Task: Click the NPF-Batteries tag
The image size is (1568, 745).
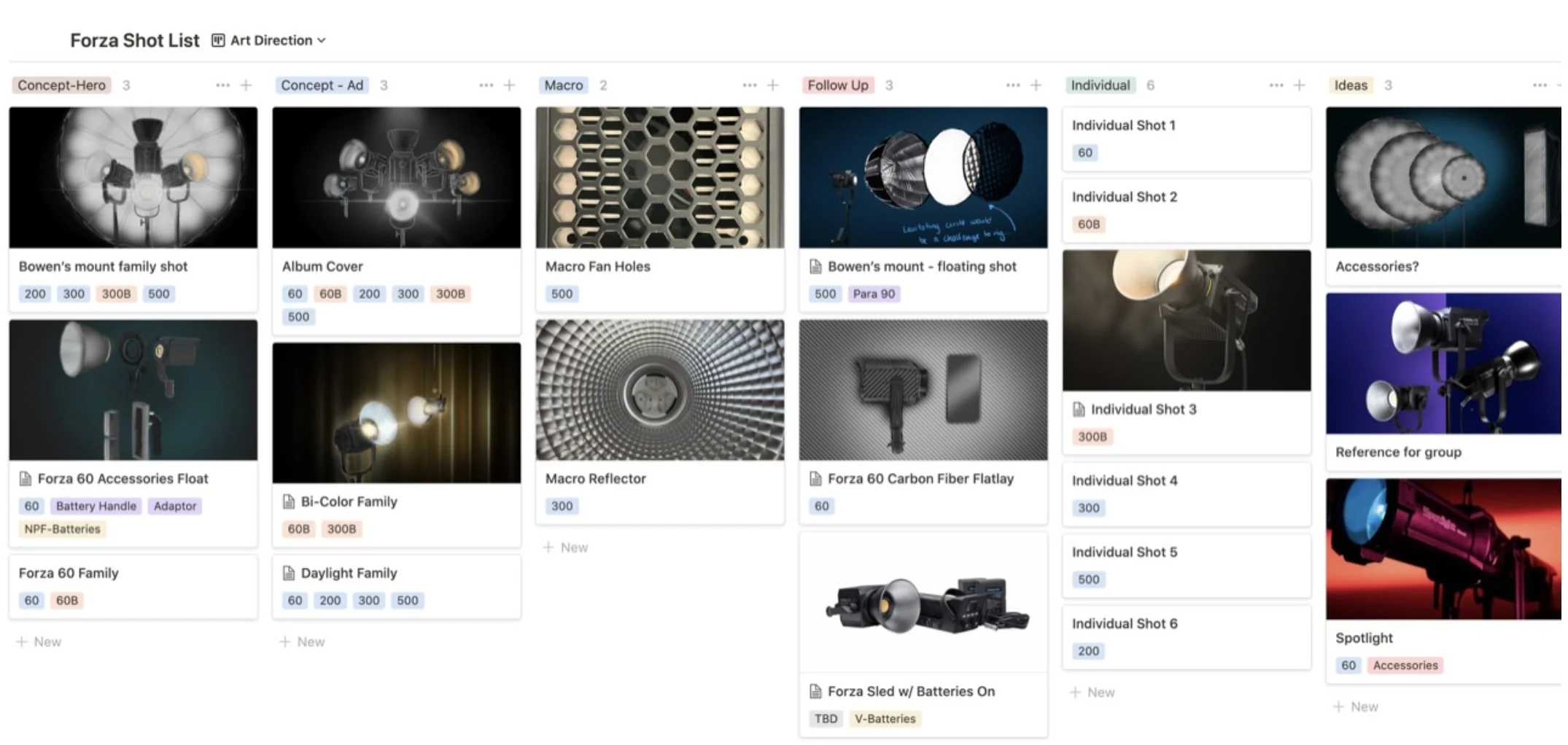Action: [x=63, y=529]
